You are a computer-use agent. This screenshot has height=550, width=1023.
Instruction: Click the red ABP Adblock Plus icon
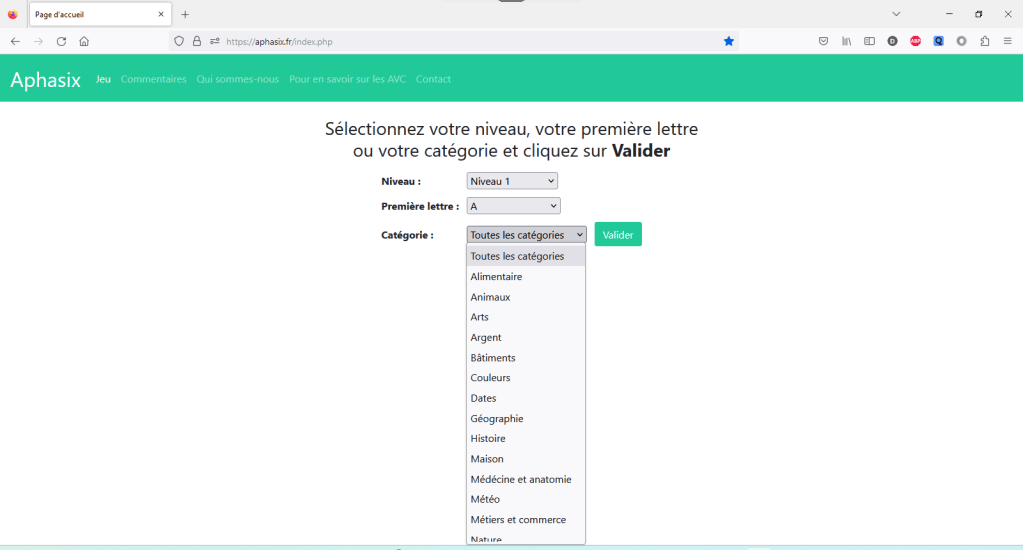(915, 41)
